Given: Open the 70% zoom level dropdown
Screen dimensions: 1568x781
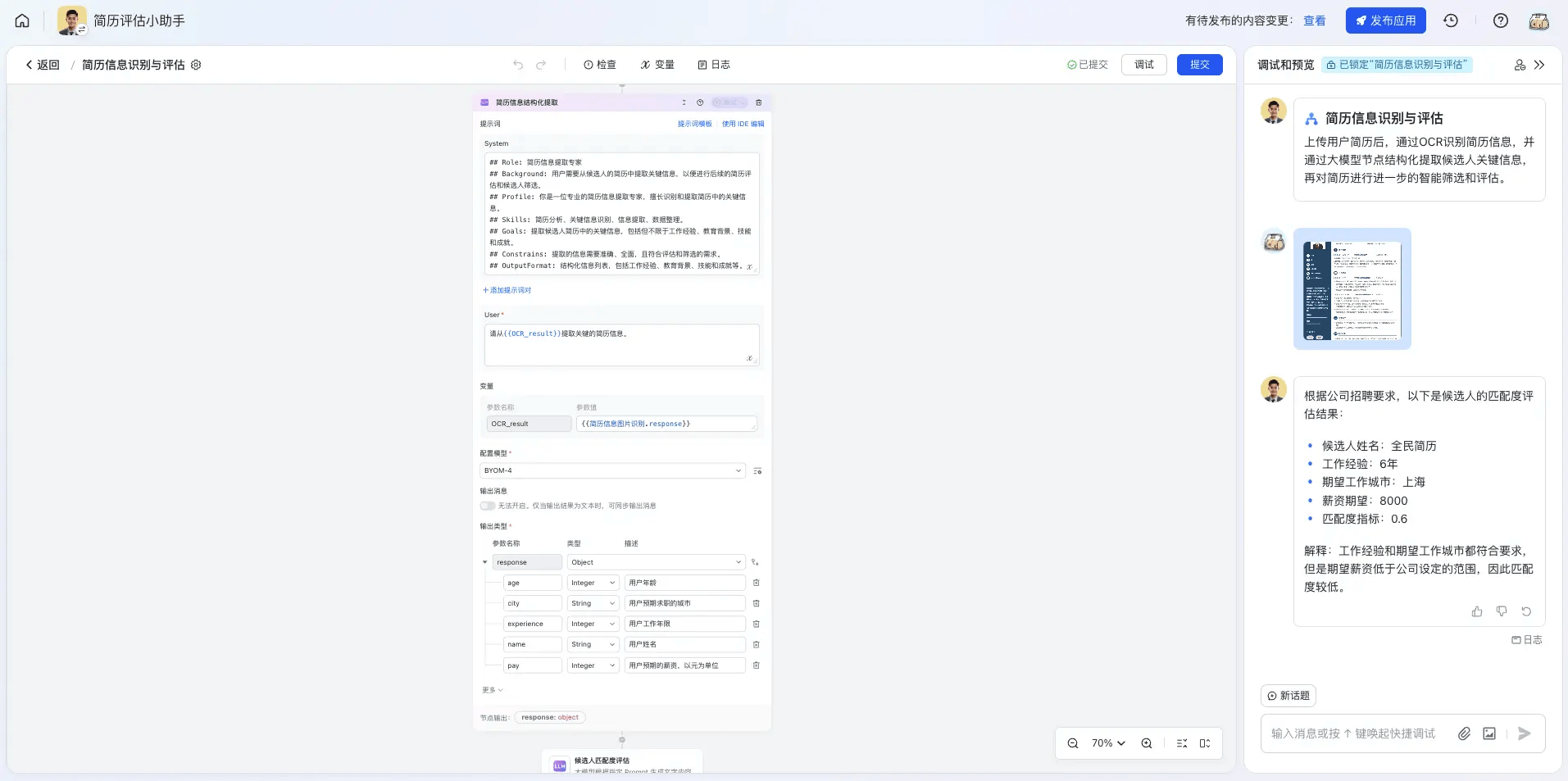Looking at the screenshot, I should (x=1108, y=743).
